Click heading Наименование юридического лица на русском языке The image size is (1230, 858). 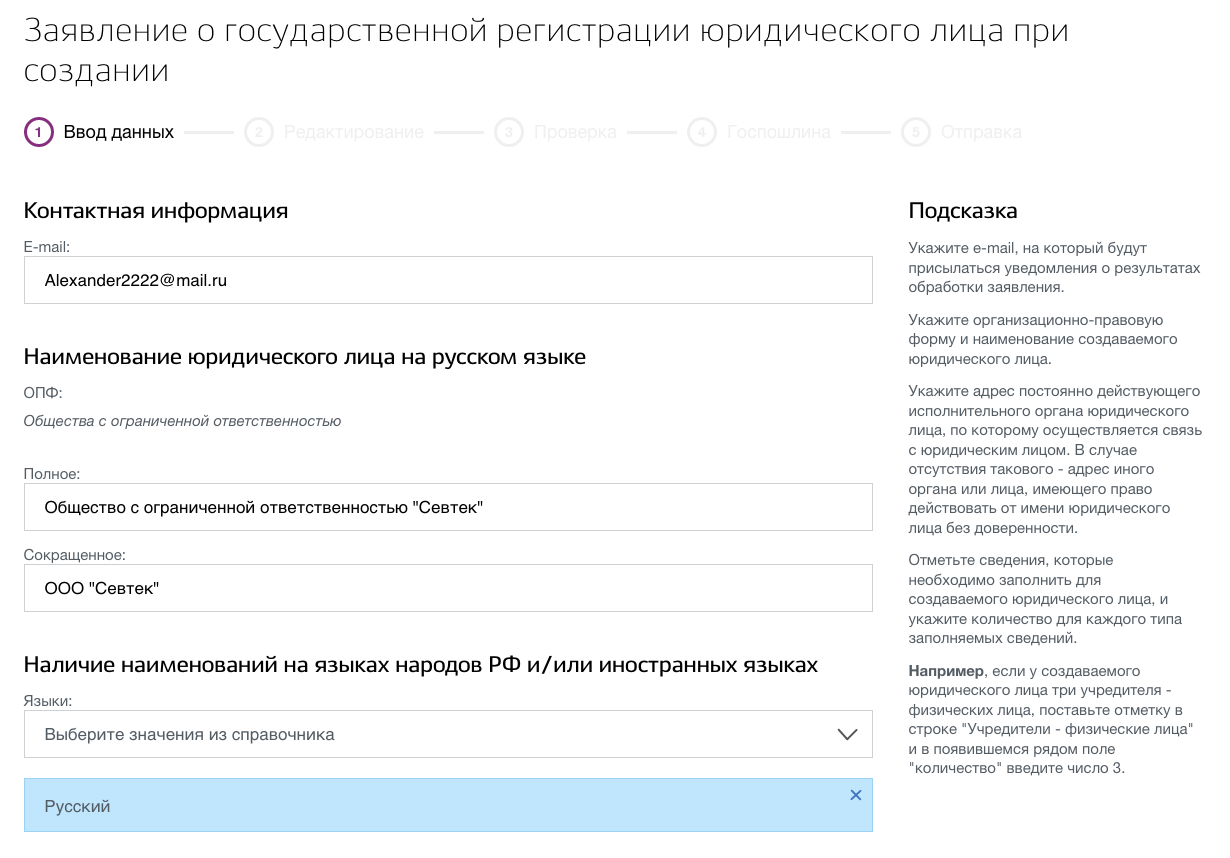point(305,357)
